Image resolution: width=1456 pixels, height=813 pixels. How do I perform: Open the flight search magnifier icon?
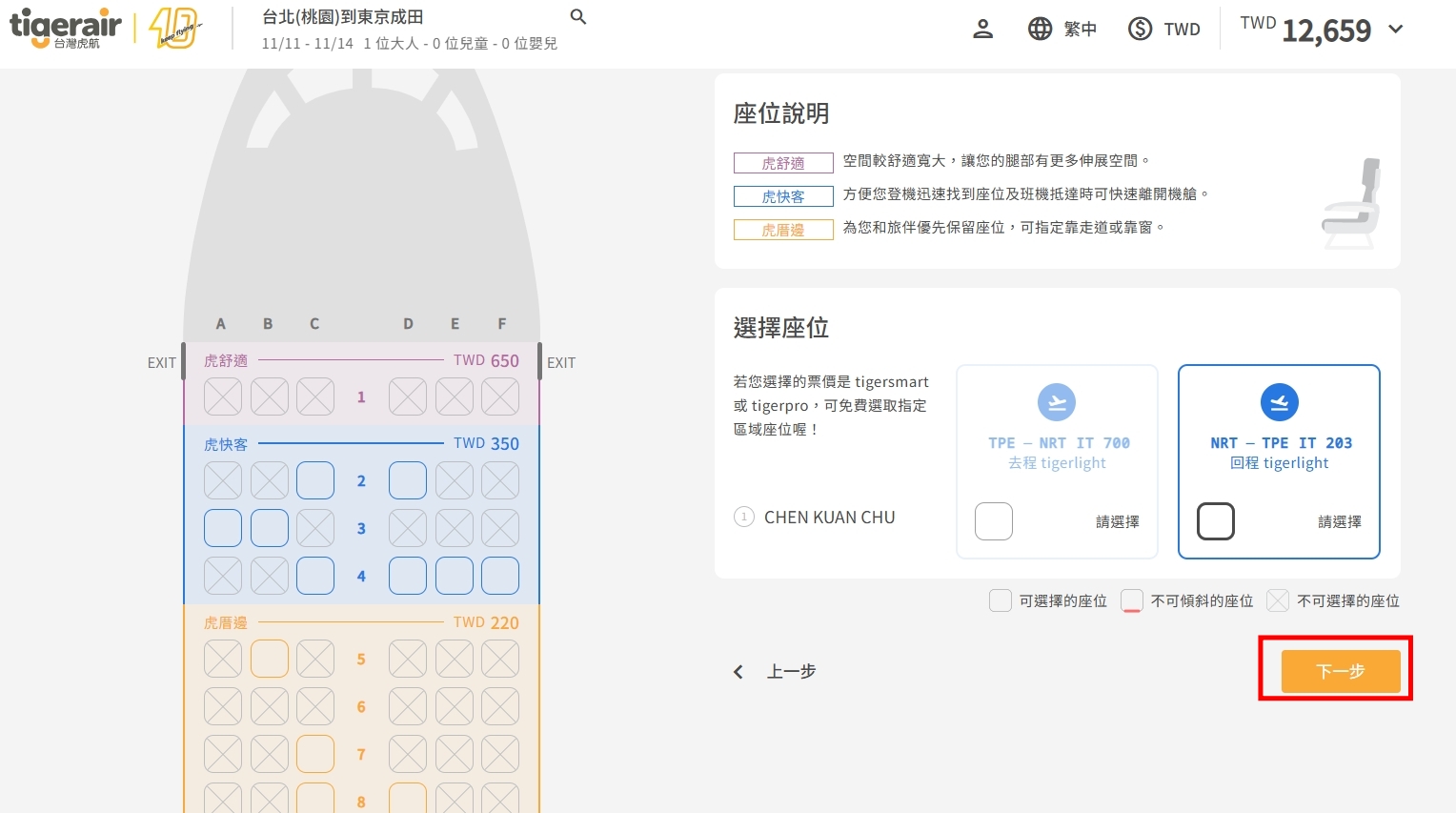coord(577,17)
